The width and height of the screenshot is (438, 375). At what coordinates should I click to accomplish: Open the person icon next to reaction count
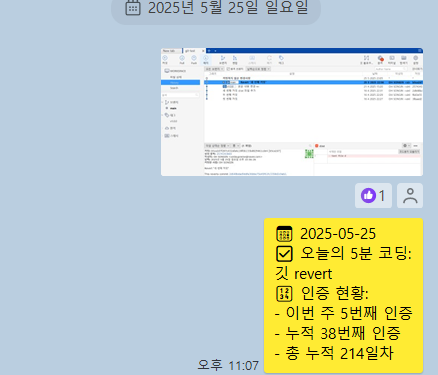pyautogui.click(x=410, y=196)
